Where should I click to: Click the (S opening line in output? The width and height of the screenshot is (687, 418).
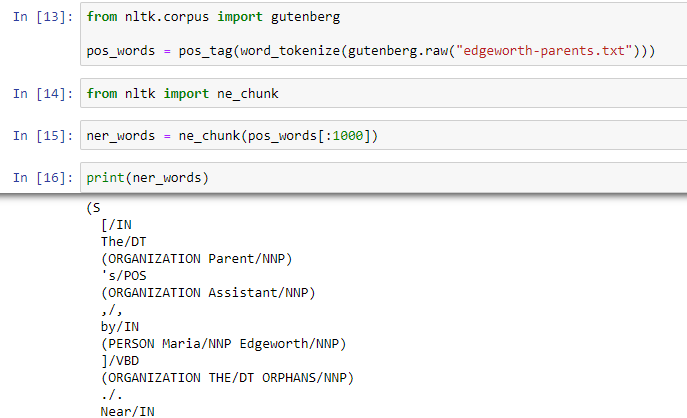(x=94, y=208)
